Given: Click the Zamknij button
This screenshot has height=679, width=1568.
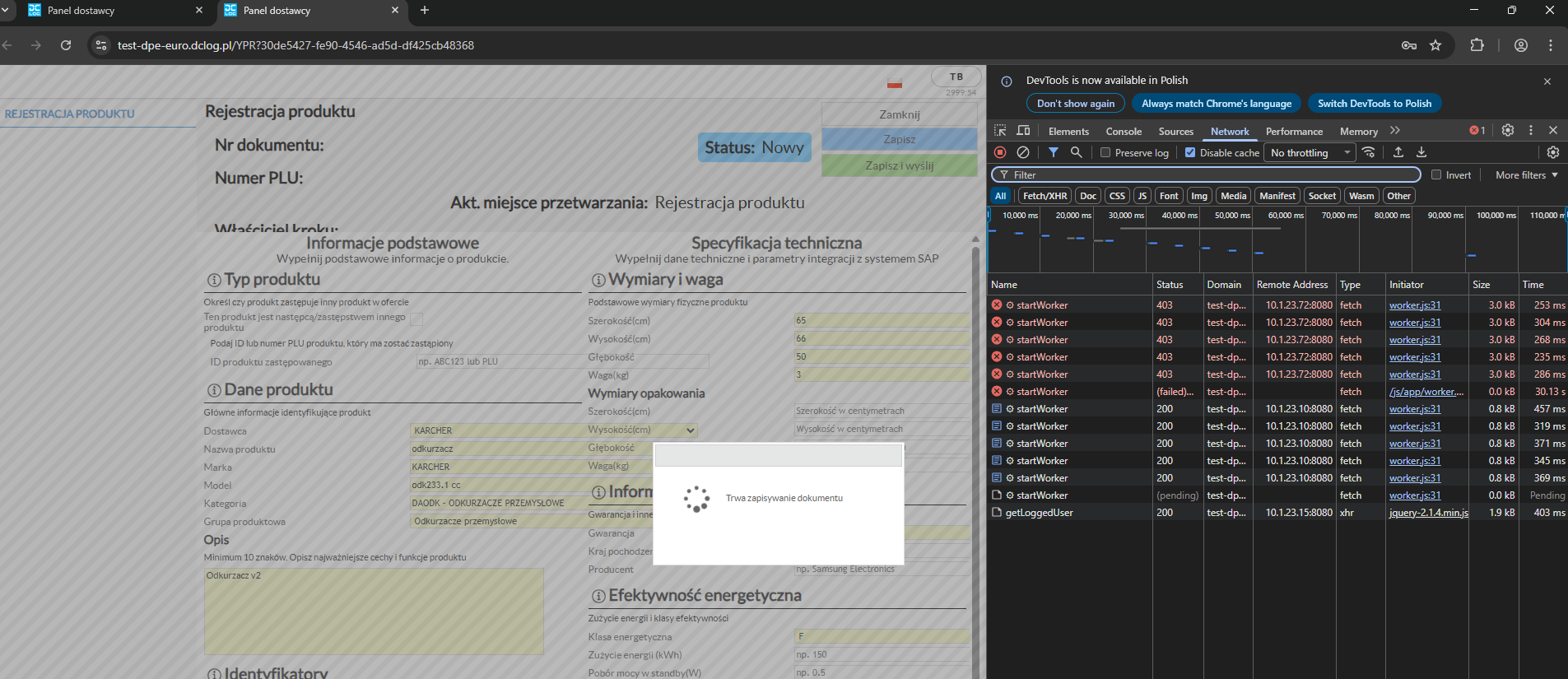Looking at the screenshot, I should point(900,114).
